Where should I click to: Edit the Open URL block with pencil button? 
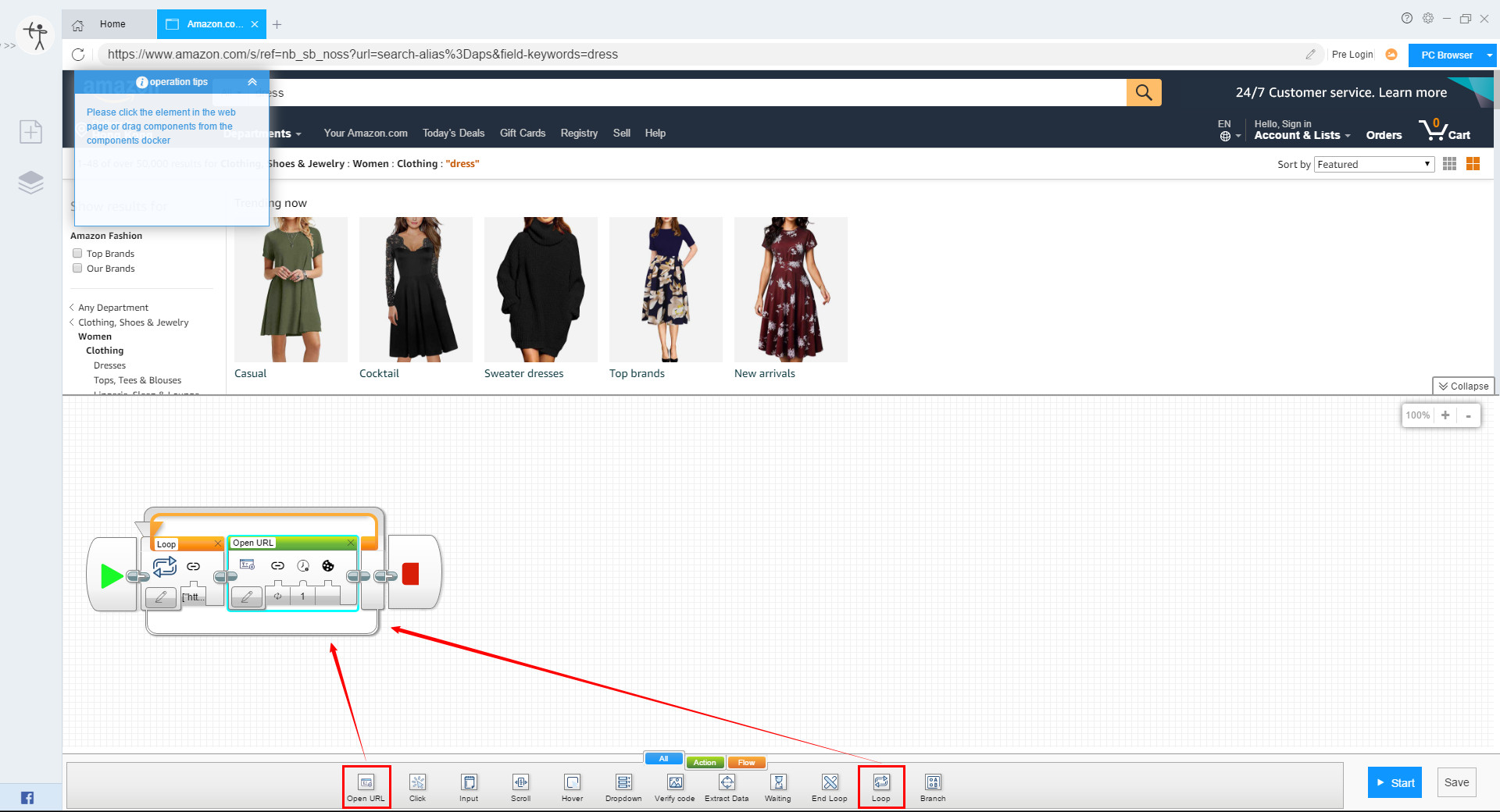(247, 597)
